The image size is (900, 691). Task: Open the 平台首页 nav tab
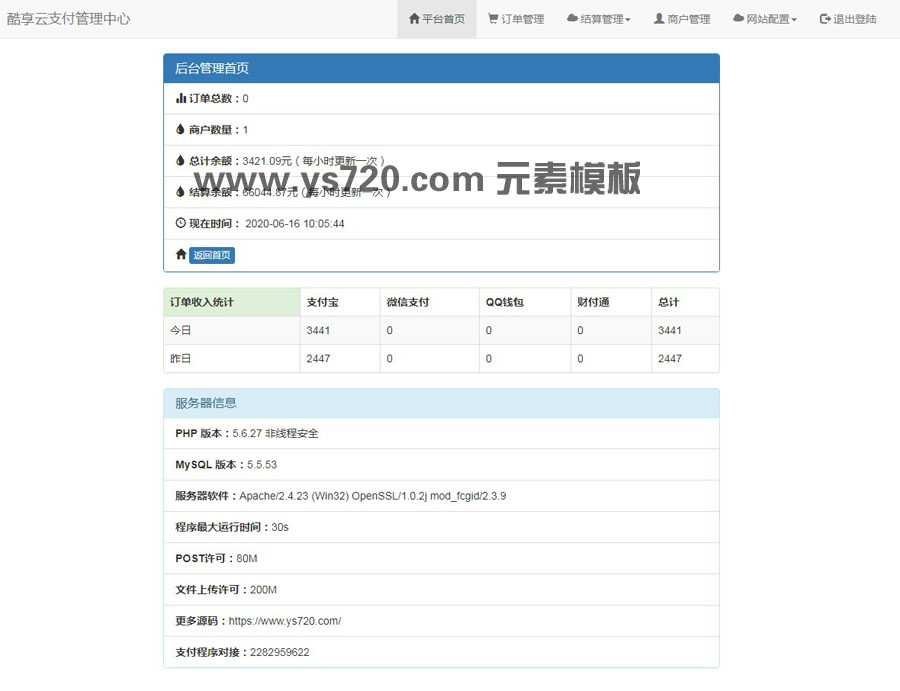(x=437, y=19)
